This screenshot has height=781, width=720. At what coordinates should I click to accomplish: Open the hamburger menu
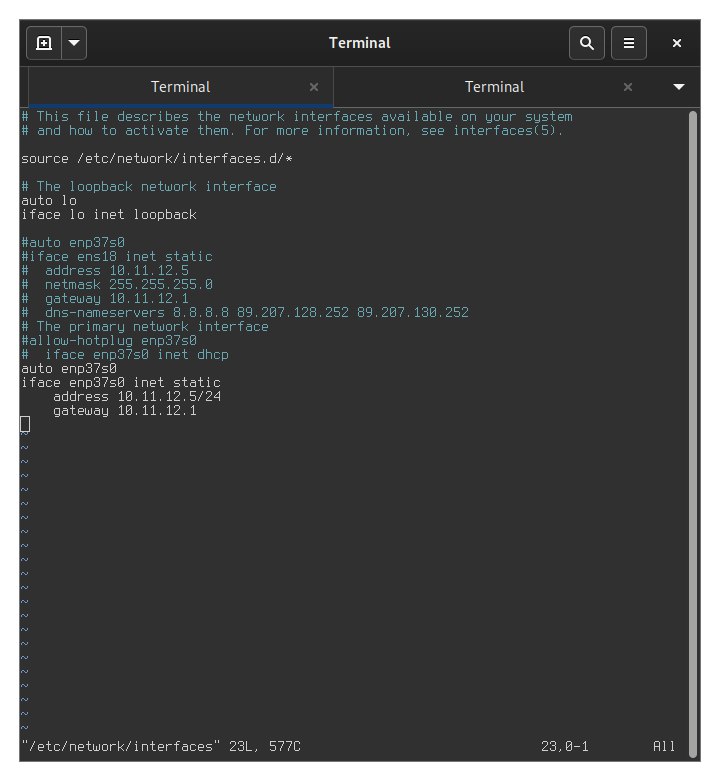[629, 43]
